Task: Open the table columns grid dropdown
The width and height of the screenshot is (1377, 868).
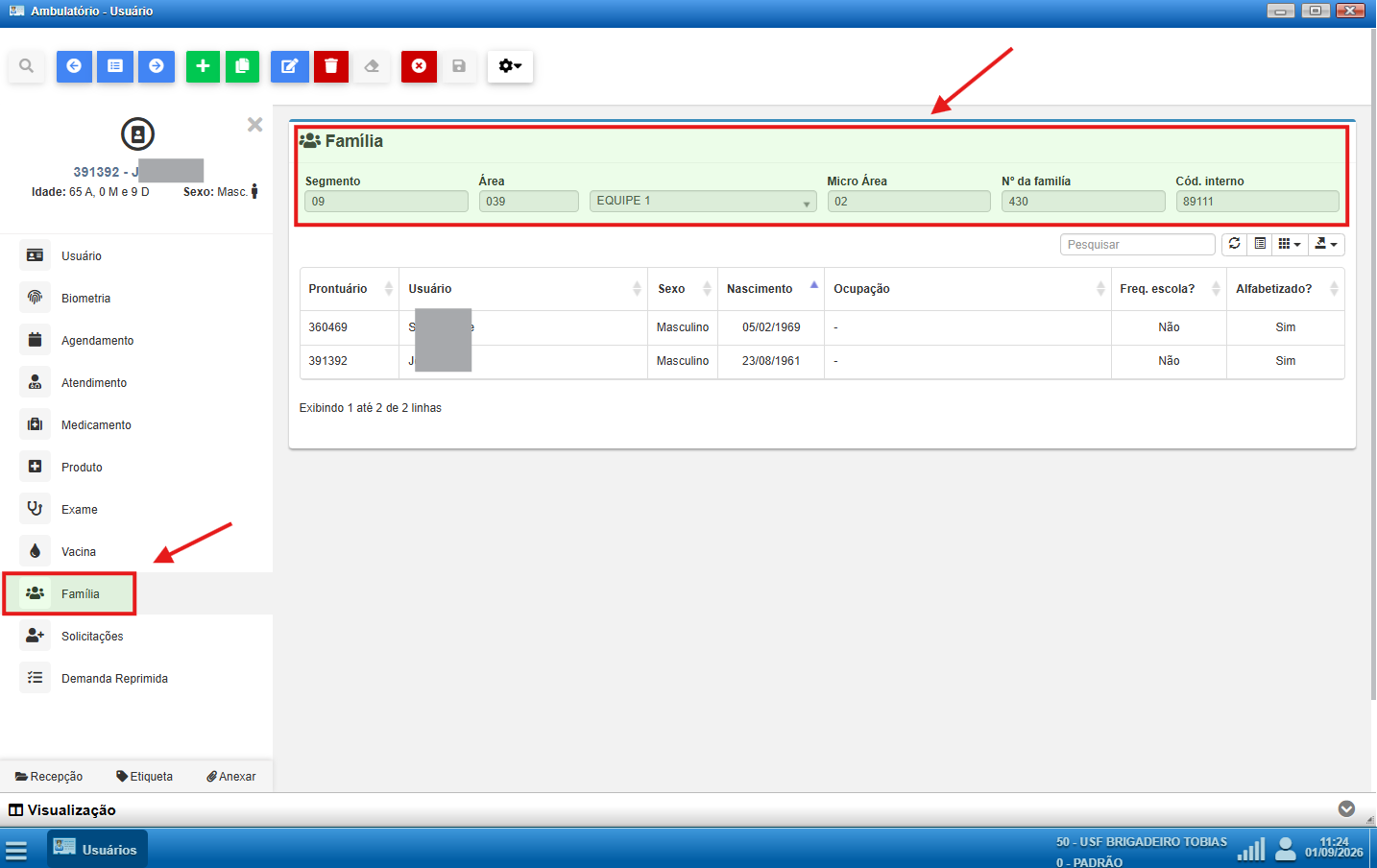Action: pos(1290,244)
